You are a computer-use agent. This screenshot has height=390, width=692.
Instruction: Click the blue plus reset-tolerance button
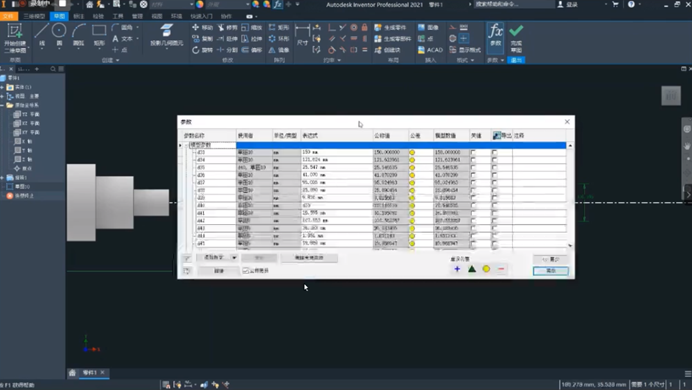[457, 269]
